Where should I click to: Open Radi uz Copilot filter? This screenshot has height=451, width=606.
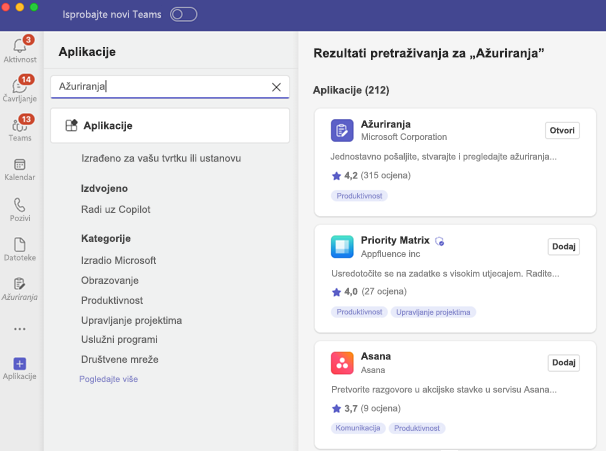coord(116,209)
